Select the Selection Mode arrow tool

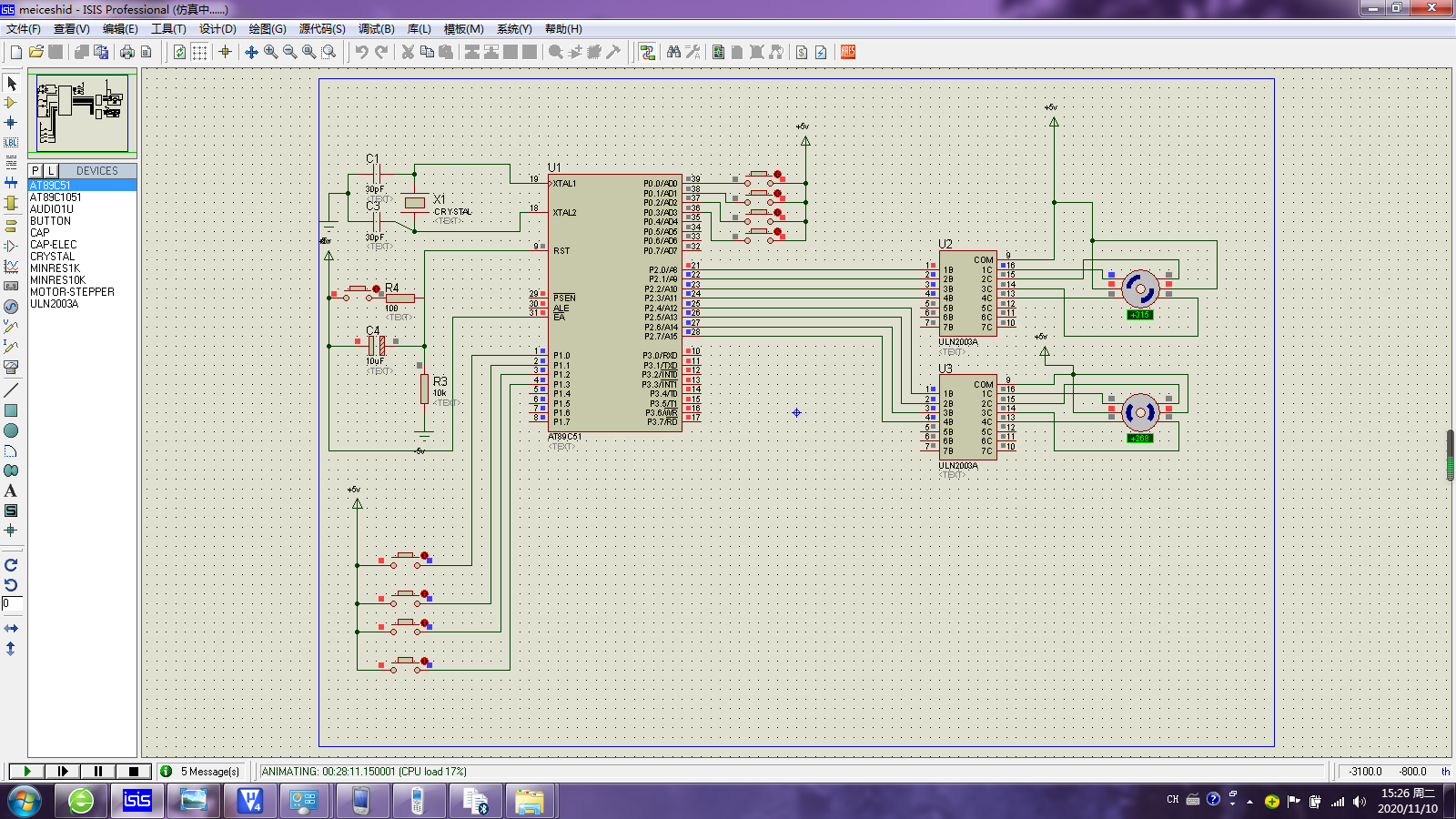(11, 83)
